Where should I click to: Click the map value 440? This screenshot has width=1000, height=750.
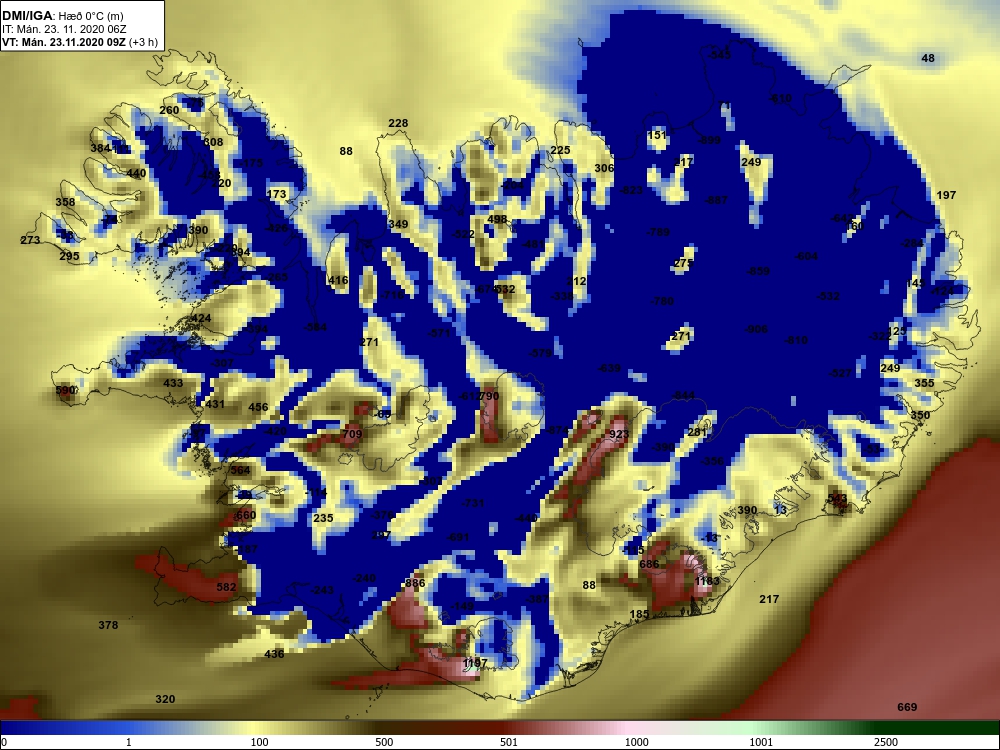click(136, 173)
